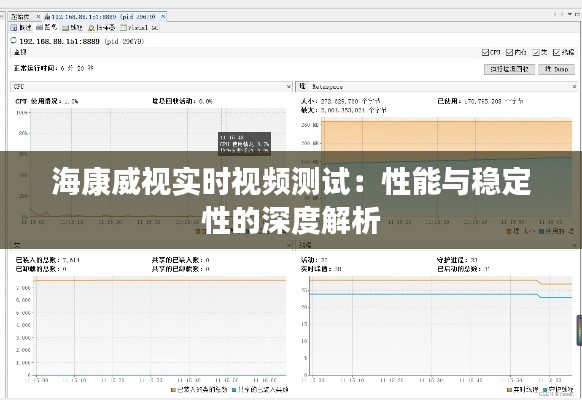
Task: Open the 概述 overview sub-tab
Action: click(22, 27)
